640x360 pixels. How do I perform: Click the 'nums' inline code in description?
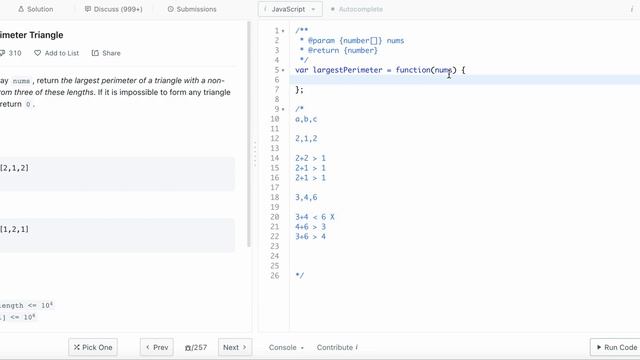[21, 81]
